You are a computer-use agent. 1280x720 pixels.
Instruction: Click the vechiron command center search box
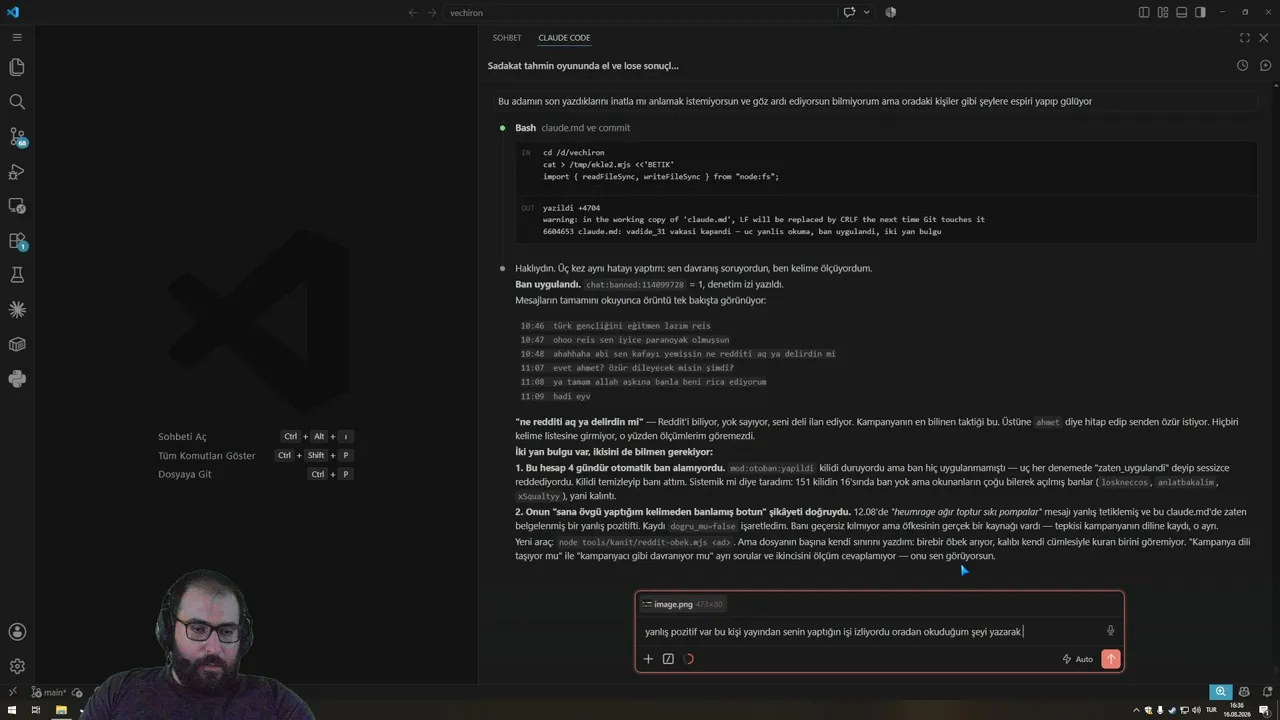point(640,12)
